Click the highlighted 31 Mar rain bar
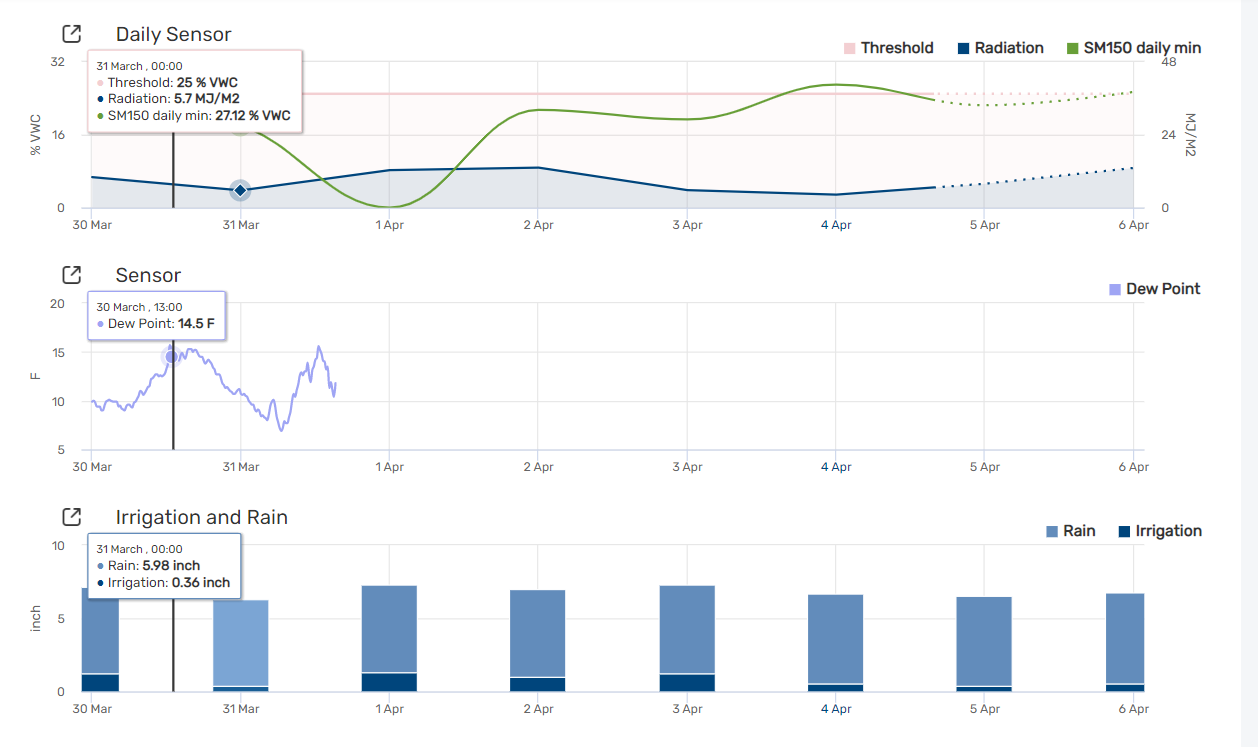Viewport: 1258px width, 747px height. click(x=239, y=640)
